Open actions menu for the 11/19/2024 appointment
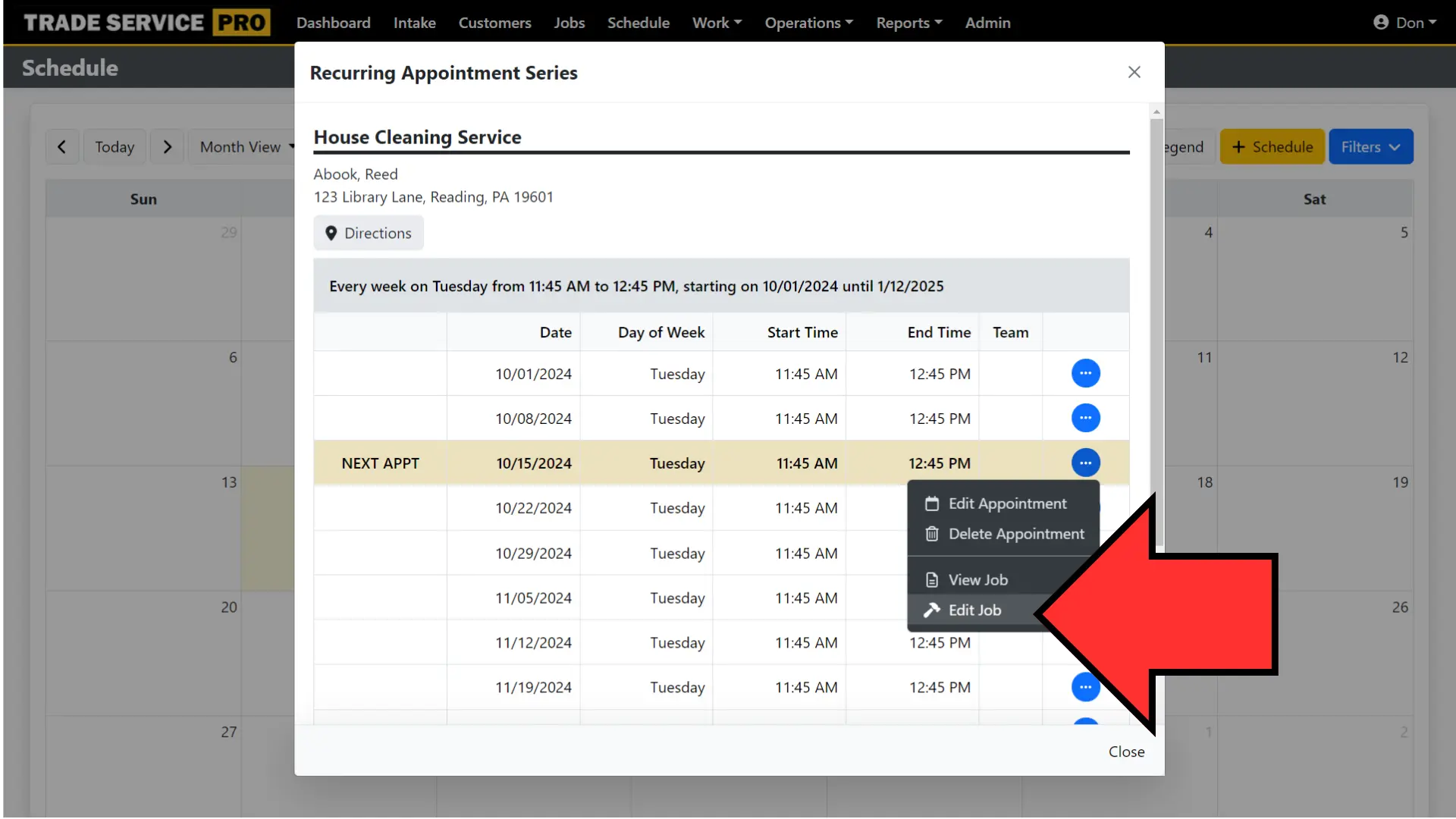Screen dimensions: 1456x819 [1085, 687]
